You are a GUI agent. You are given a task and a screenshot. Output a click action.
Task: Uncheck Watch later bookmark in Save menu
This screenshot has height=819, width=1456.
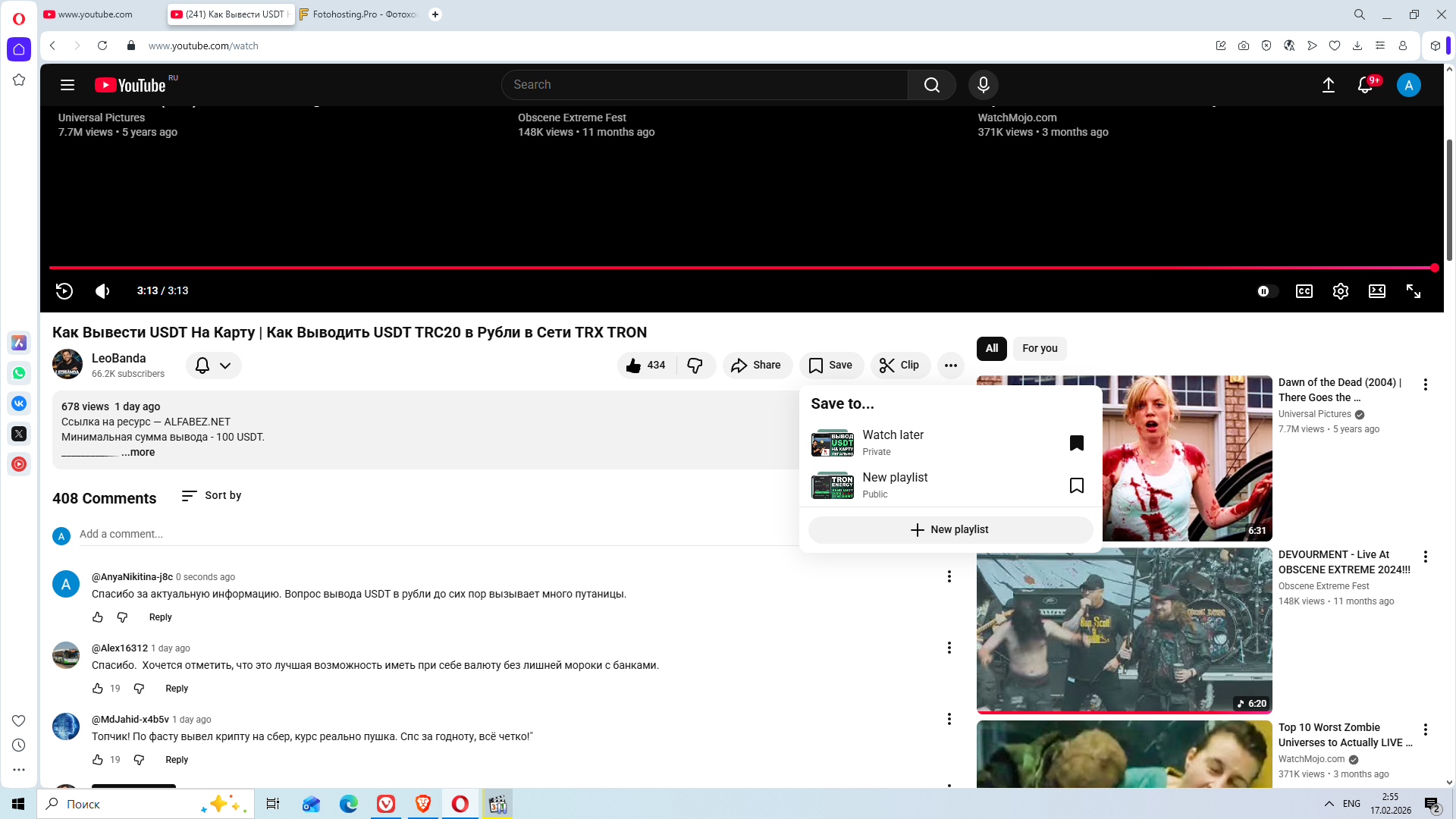point(1076,443)
